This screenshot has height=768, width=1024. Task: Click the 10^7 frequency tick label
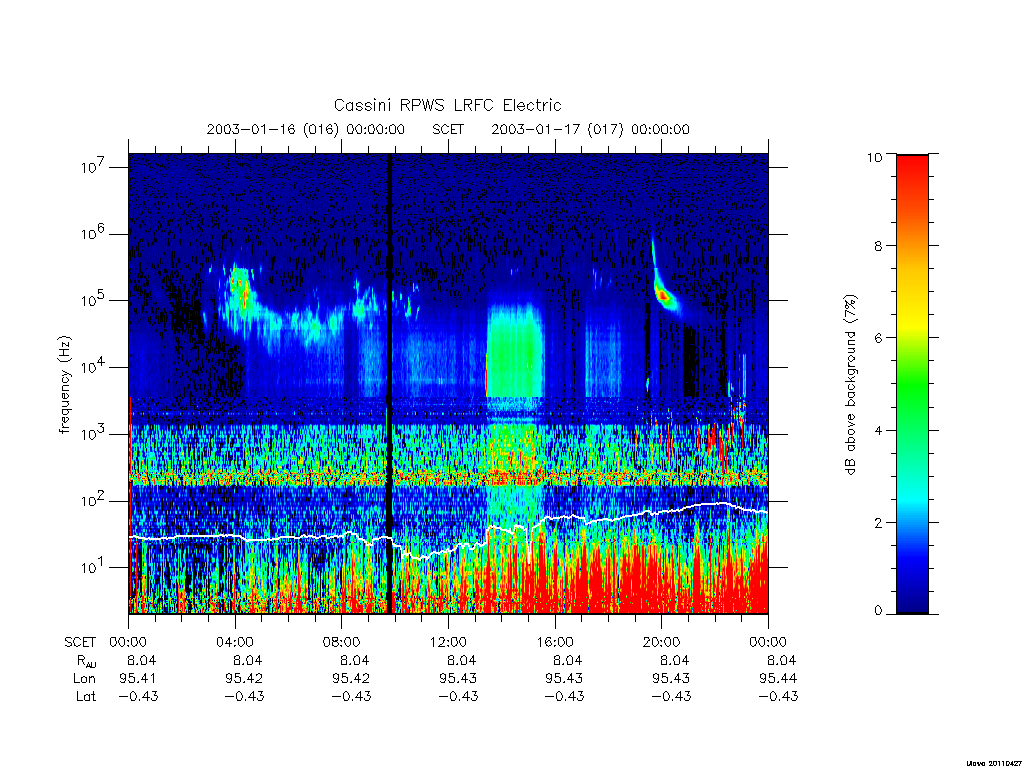coord(93,167)
